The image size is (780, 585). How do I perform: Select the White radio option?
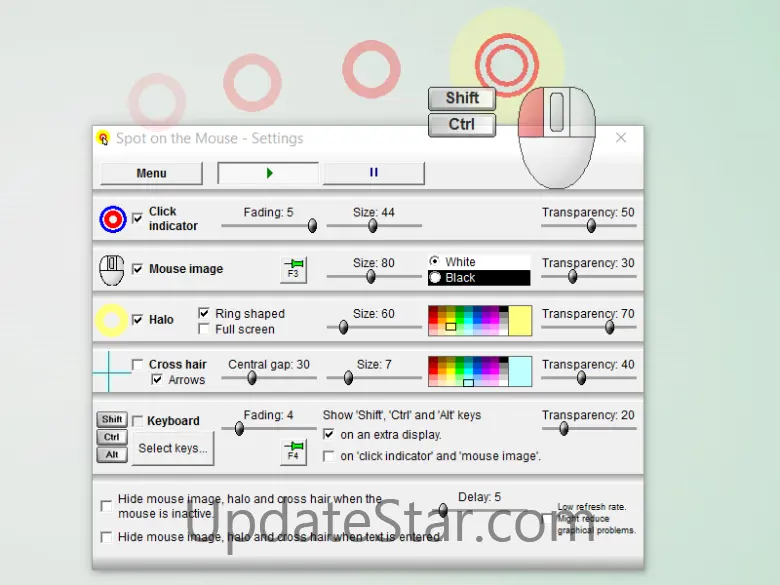click(x=435, y=261)
